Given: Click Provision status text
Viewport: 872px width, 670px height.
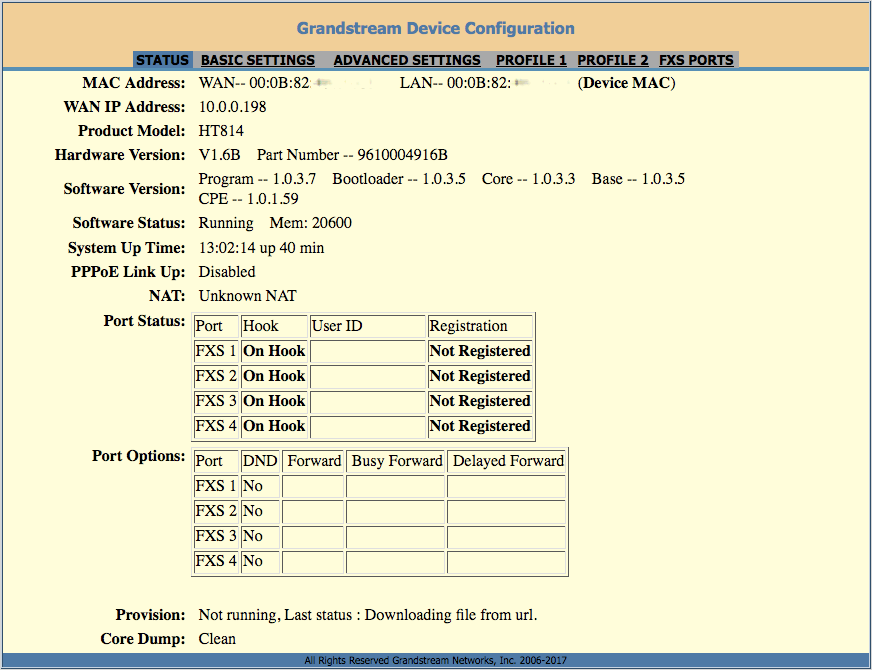Looking at the screenshot, I should click(x=368, y=615).
